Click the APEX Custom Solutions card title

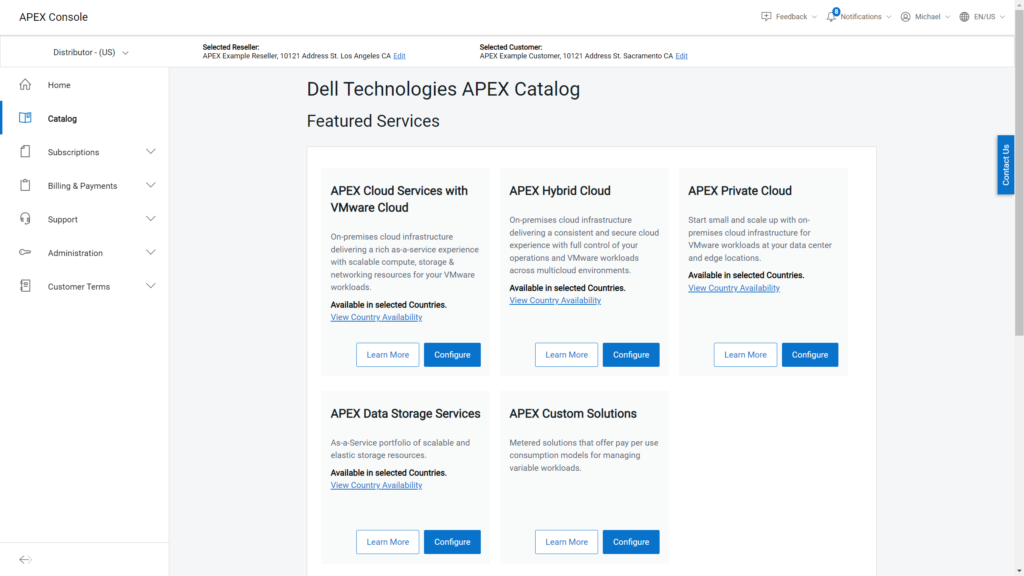(573, 413)
